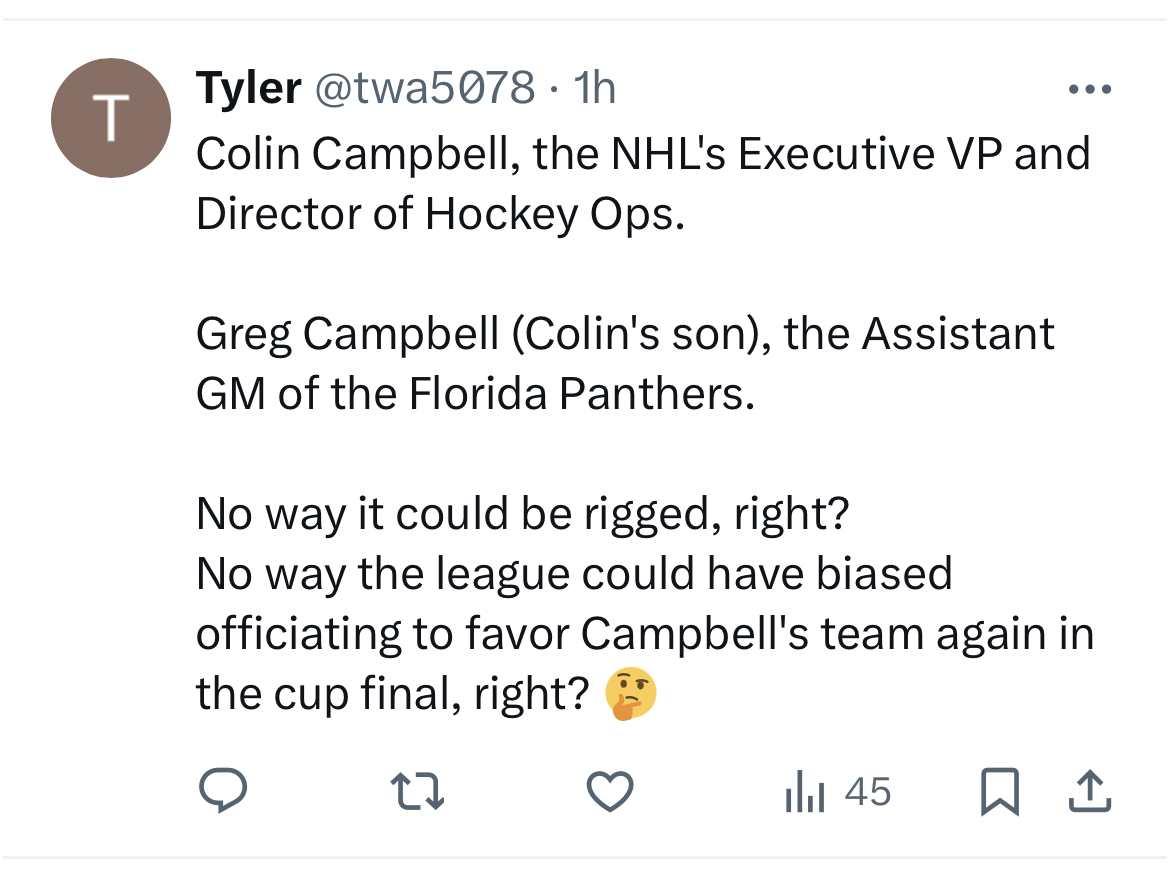The height and width of the screenshot is (879, 1170).
Task: Visit Tyler's profile via the display name
Action: (x=248, y=88)
